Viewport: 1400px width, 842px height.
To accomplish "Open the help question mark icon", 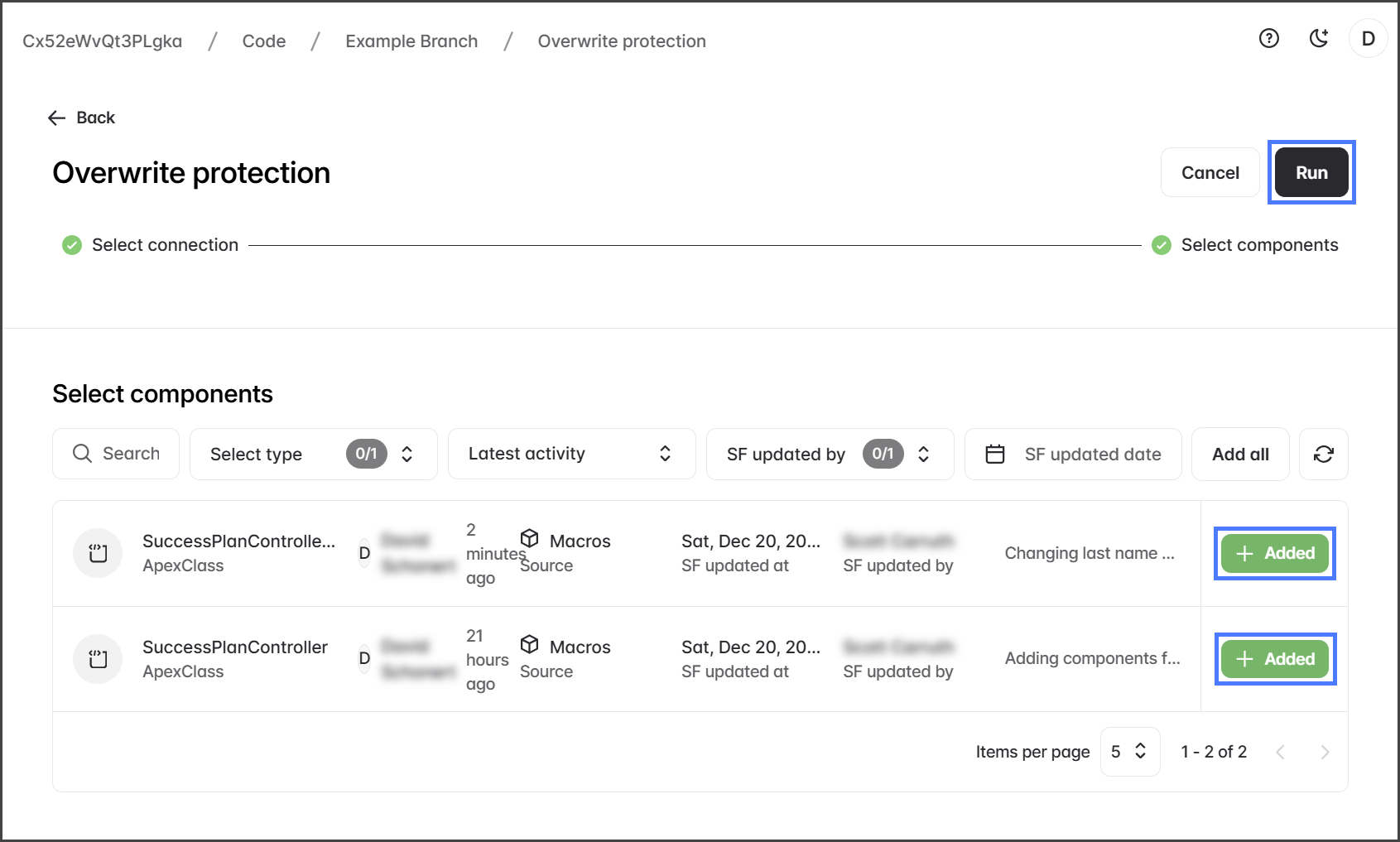I will click(1268, 39).
